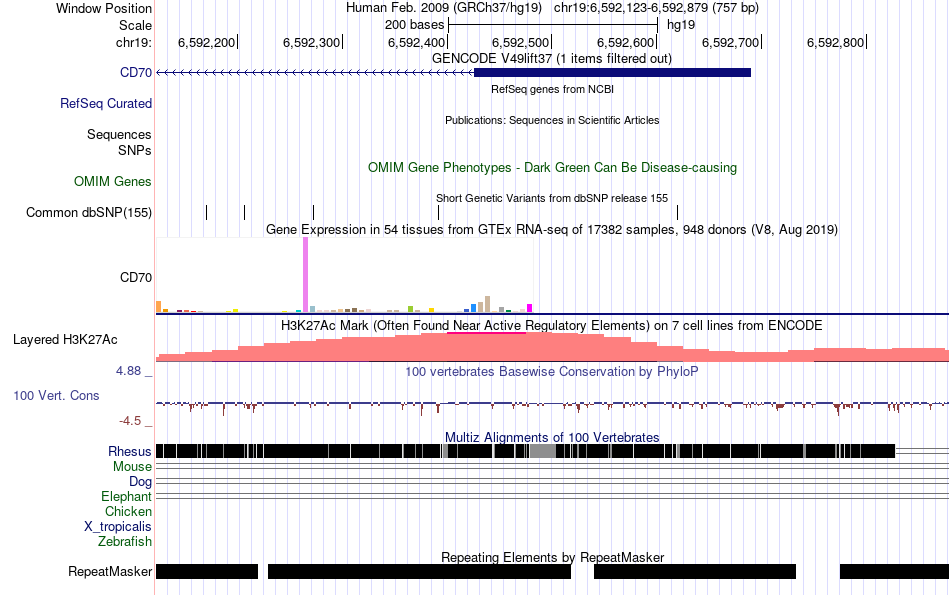Open the RefSeq Curated track label
Viewport: 950px width, 595px height.
(x=106, y=104)
